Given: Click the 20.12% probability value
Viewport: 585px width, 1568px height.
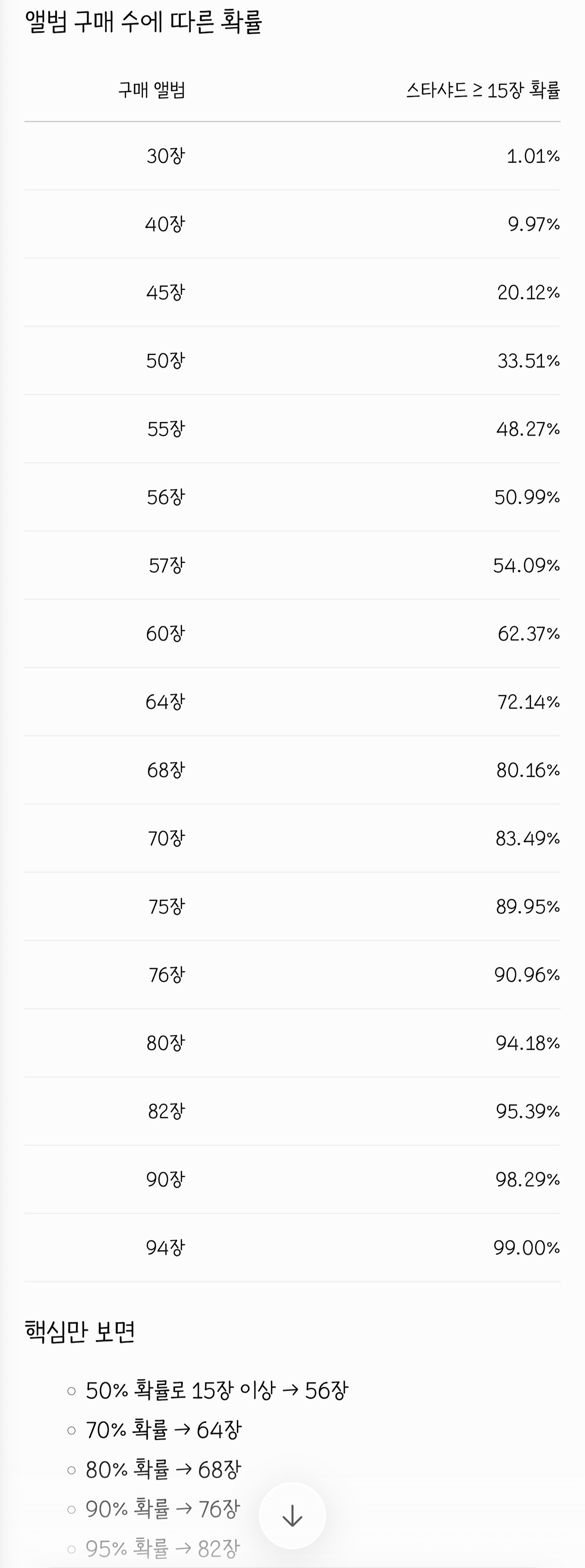Looking at the screenshot, I should [x=528, y=293].
